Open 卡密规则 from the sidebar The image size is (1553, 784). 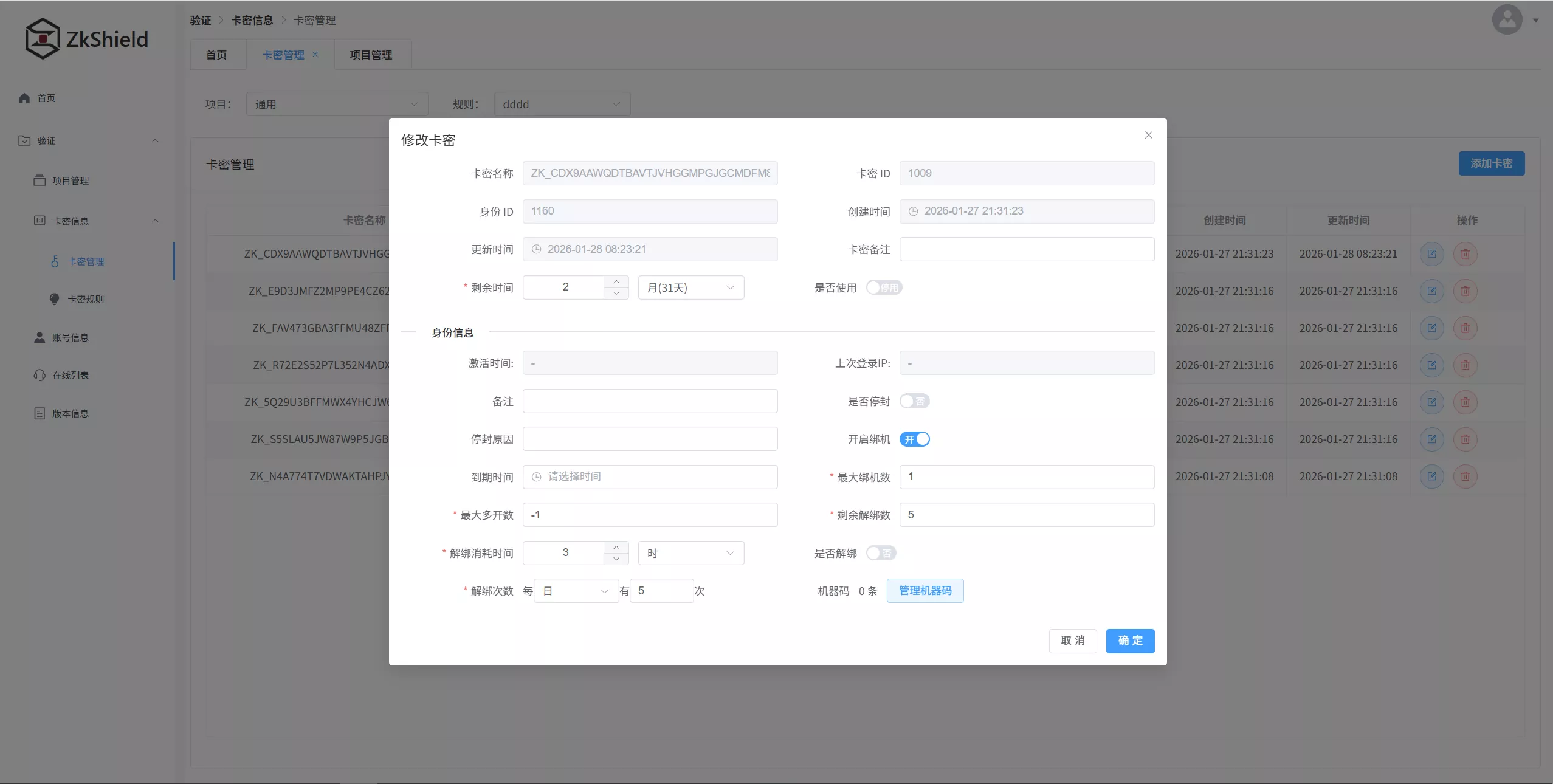pos(88,298)
